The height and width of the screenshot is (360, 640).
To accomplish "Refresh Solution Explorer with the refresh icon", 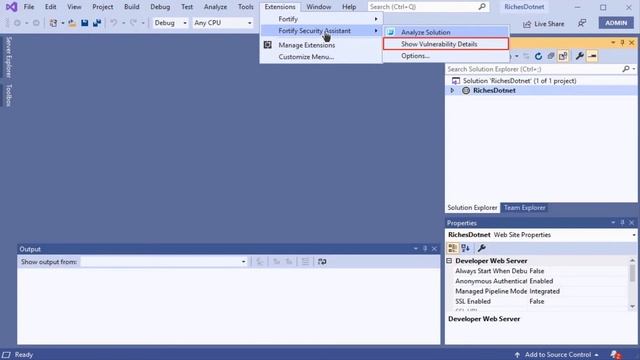I will coord(538,56).
